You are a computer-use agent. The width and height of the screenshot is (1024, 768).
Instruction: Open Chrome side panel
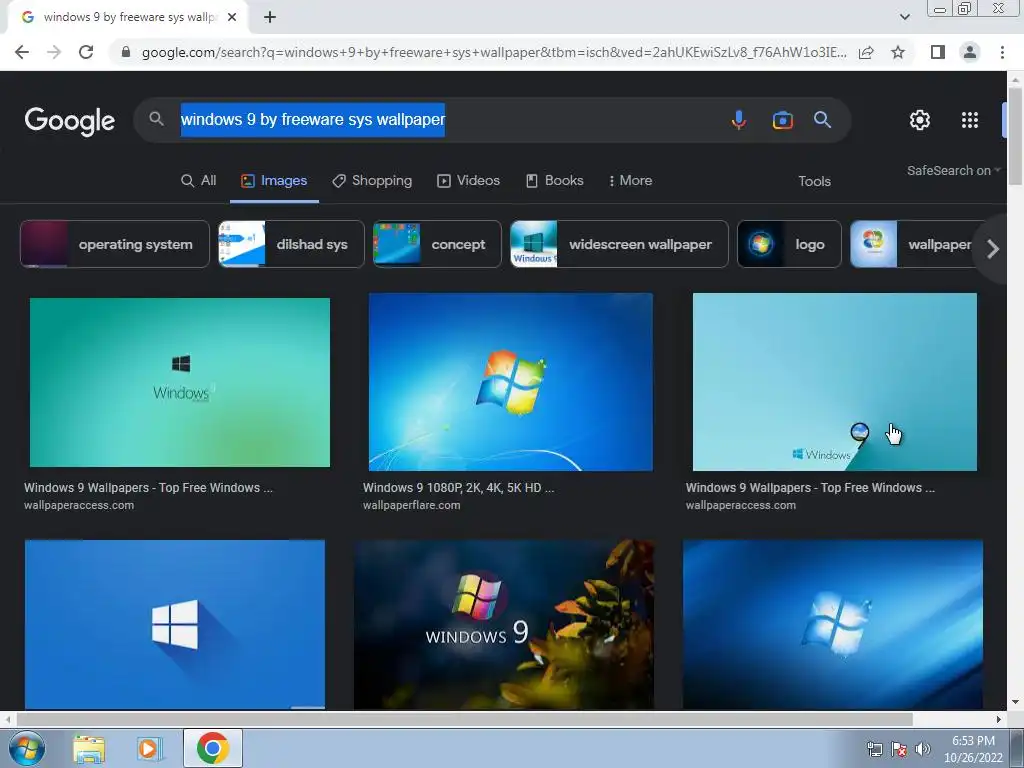(938, 52)
